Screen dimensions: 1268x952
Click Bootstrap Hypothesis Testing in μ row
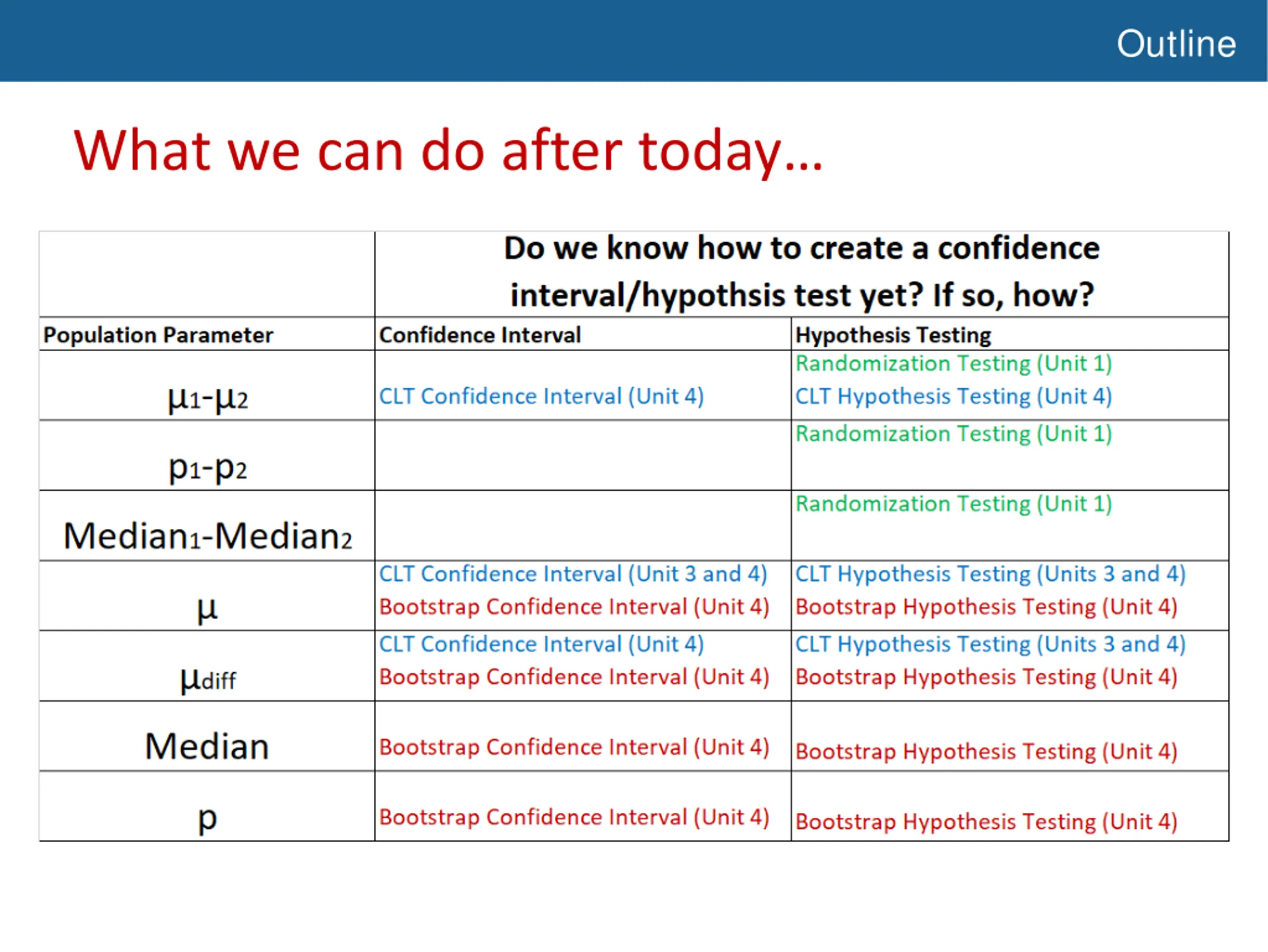pos(987,607)
